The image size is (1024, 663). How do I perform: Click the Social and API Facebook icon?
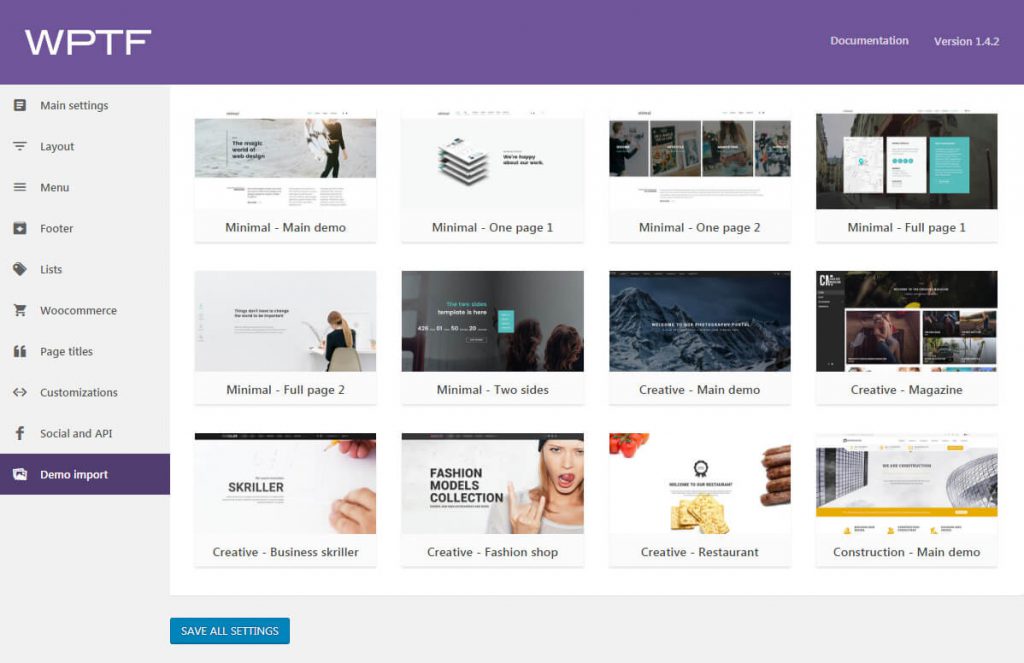pyautogui.click(x=18, y=433)
